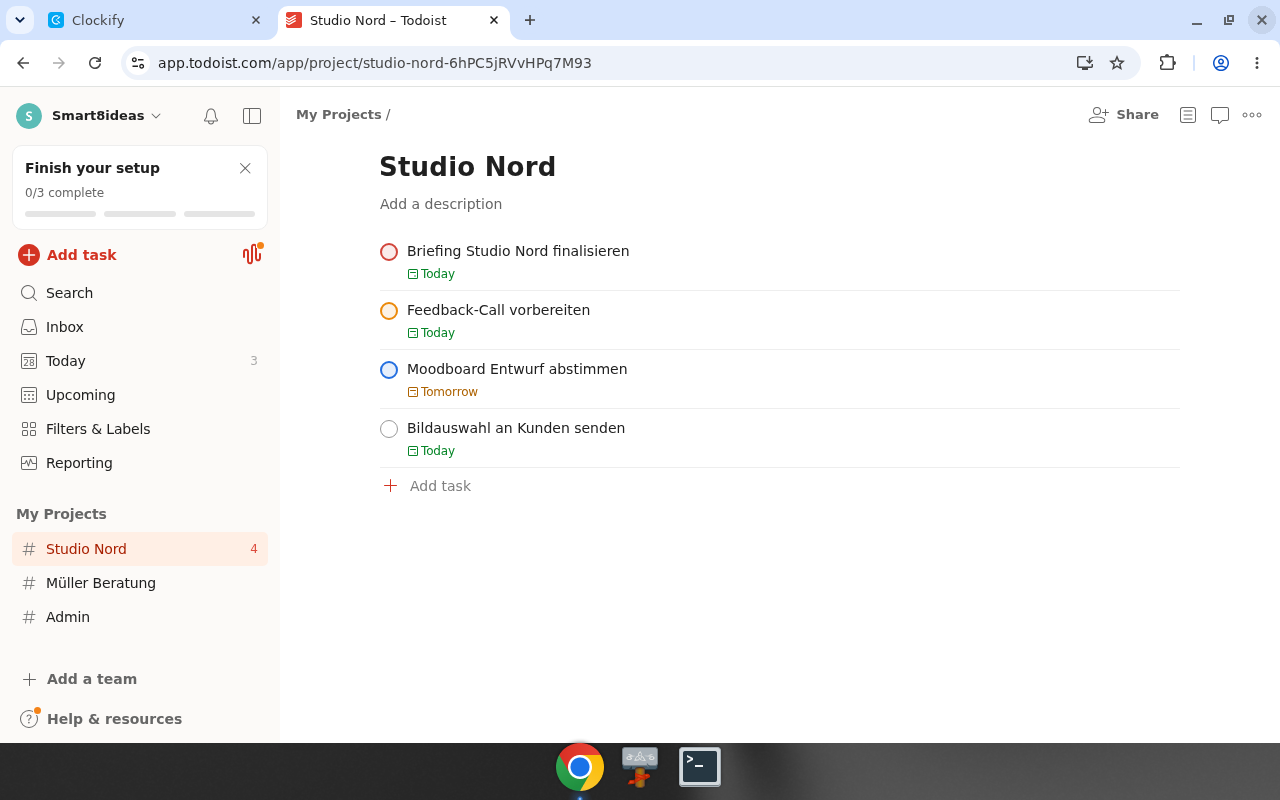Viewport: 1280px width, 800px height.
Task: Go back in browser
Action: tap(23, 63)
